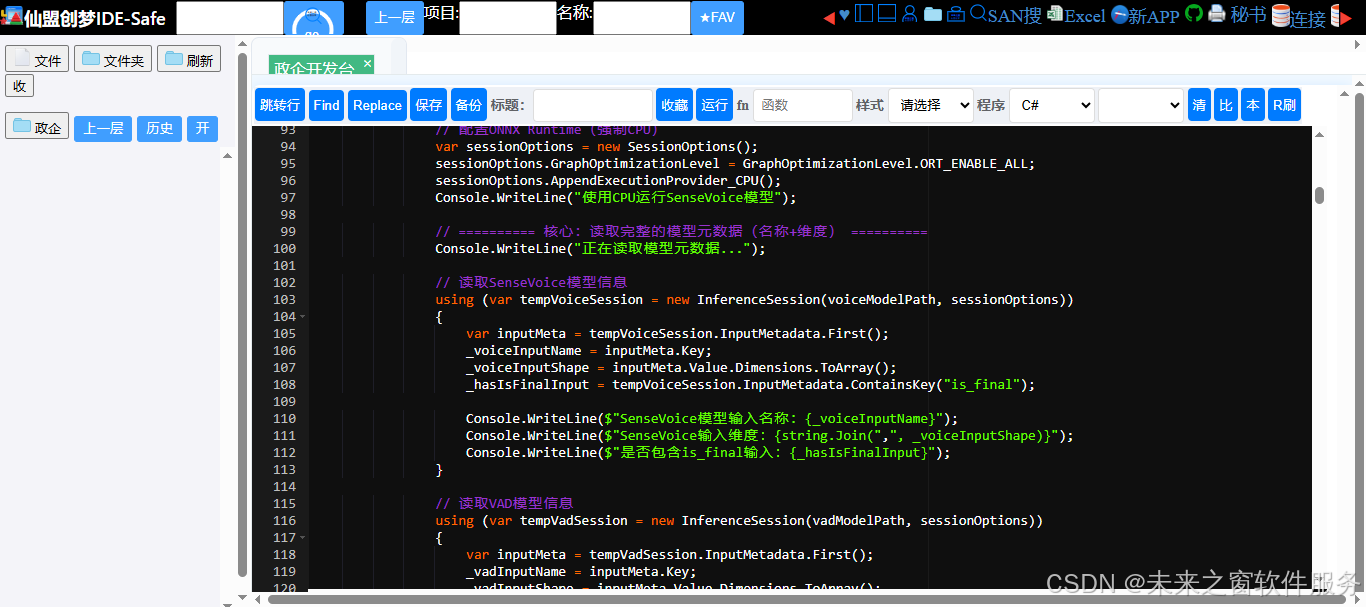
Task: Focus the fn 函数 input field
Action: [x=803, y=105]
